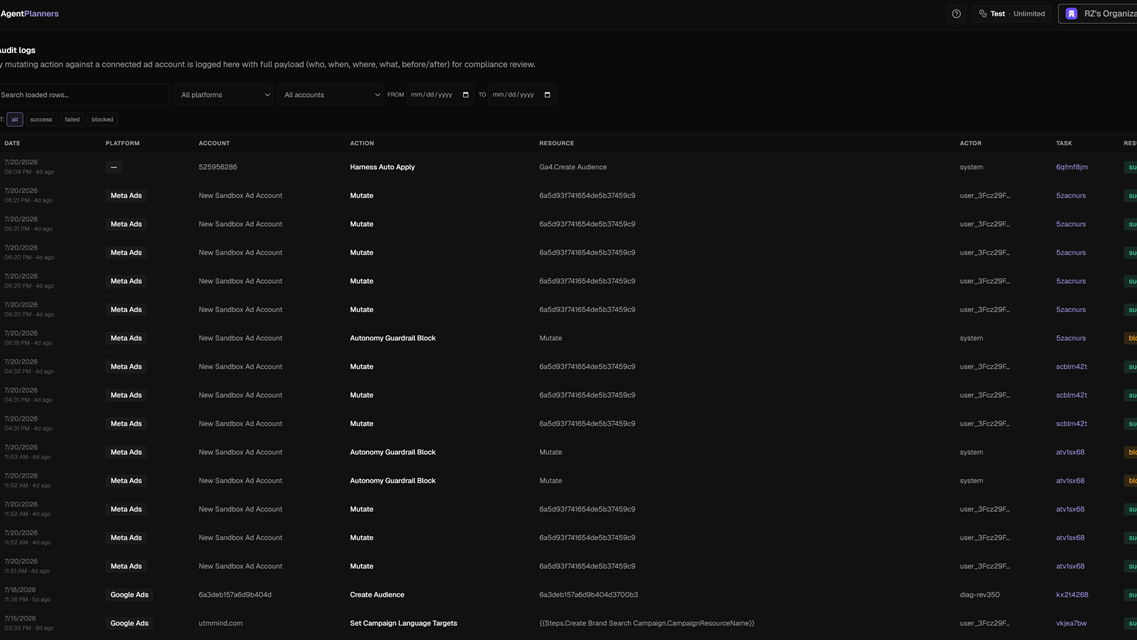Open the help question-mark icon
This screenshot has height=640, width=1137.
point(956,14)
